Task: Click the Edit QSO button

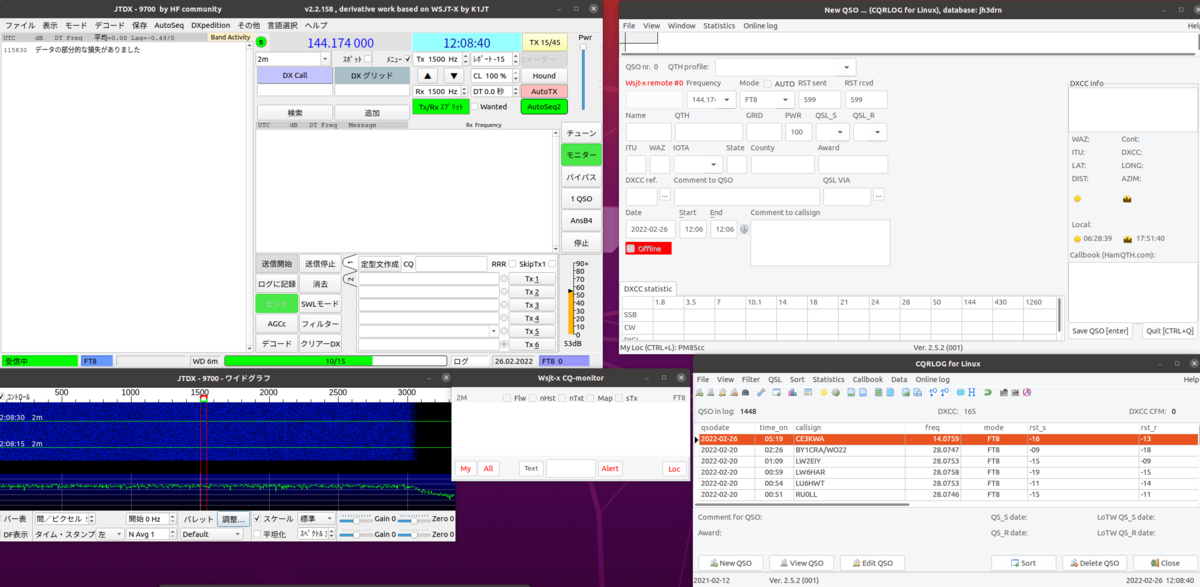Action: [872, 563]
